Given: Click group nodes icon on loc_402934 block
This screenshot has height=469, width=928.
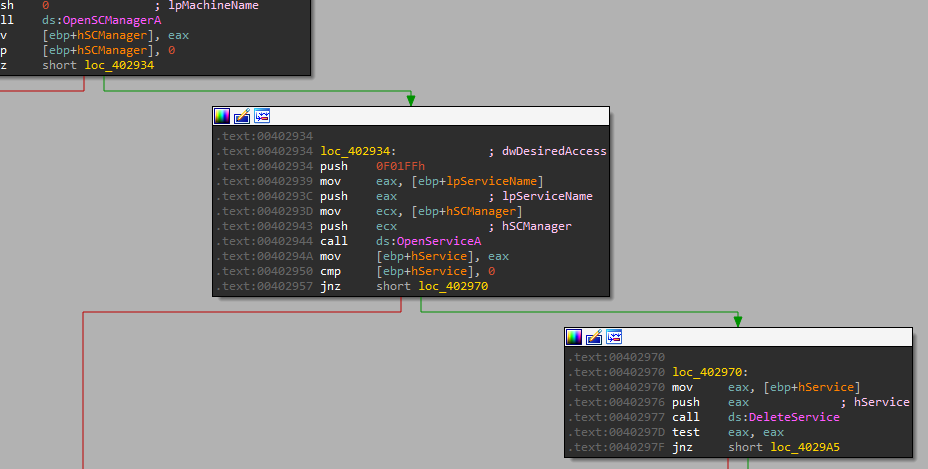Looking at the screenshot, I should tap(262, 116).
